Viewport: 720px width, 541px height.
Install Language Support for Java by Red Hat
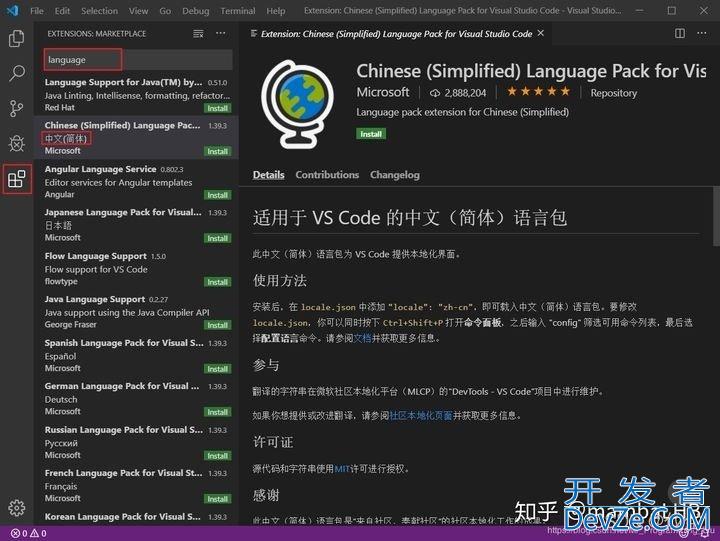click(217, 108)
